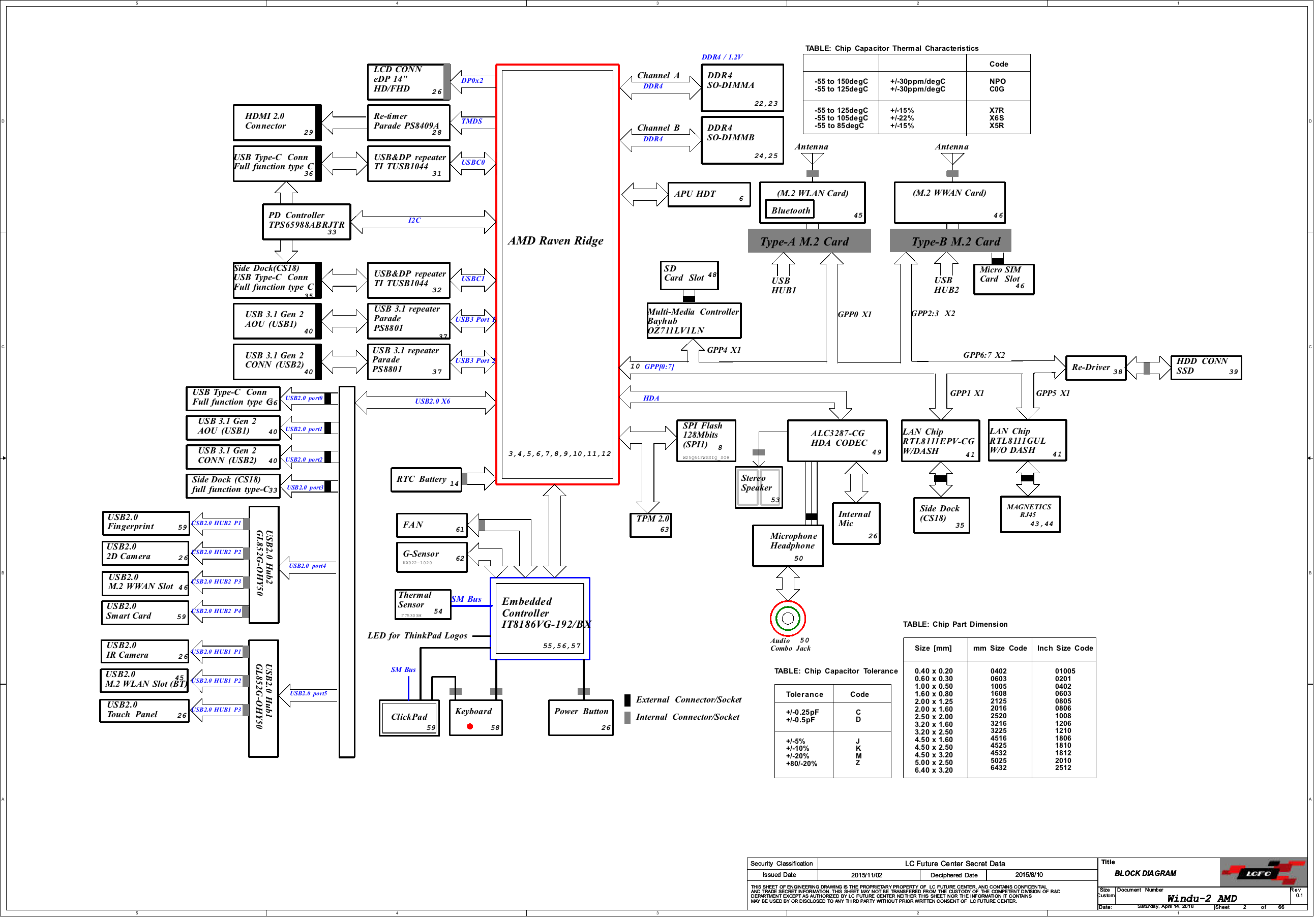Viewport: 1316px width, 918px height.
Task: Click the PD Controller TPS65988 block
Action: point(306,222)
